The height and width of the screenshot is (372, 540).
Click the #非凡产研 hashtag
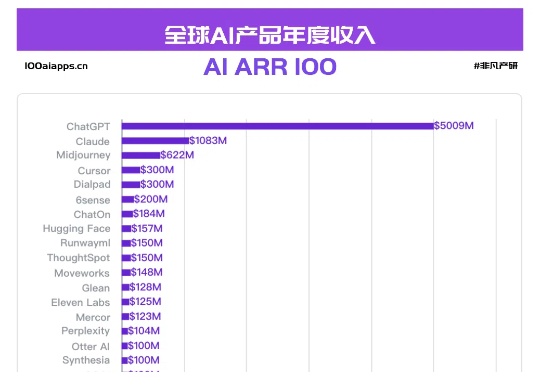496,65
